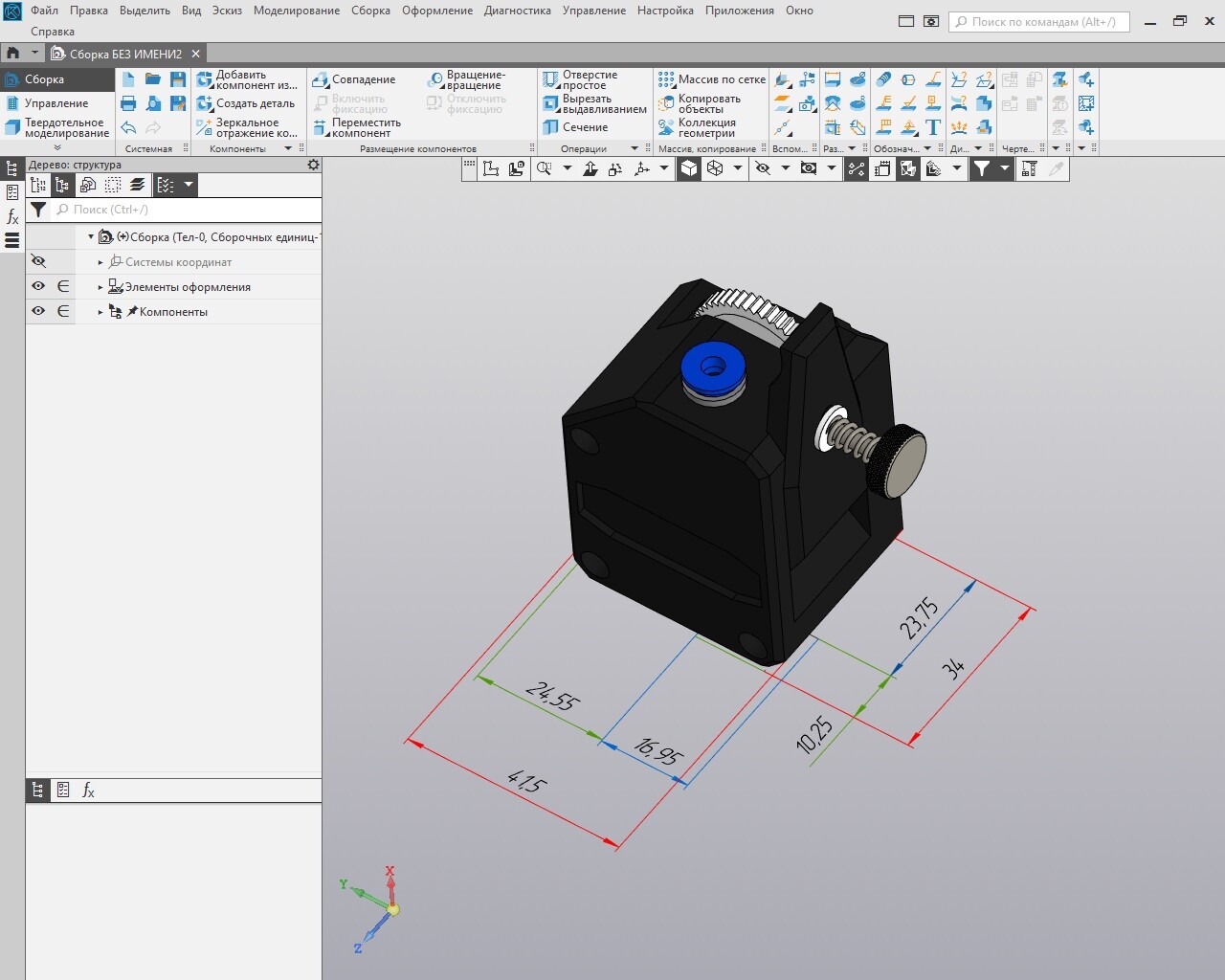Click the command search field
The width and height of the screenshot is (1225, 980).
(x=1039, y=21)
